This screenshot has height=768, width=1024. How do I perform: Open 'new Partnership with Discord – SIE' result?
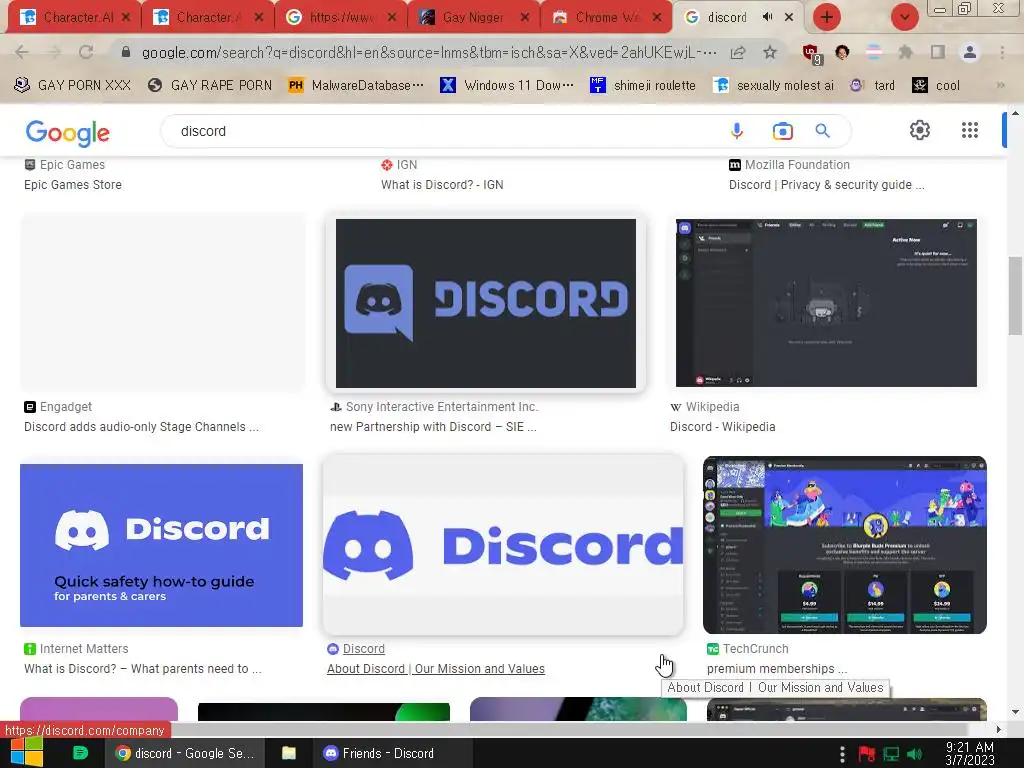433,426
